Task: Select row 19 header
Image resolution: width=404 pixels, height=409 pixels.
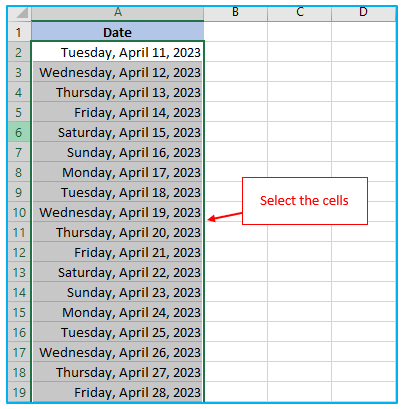Action: 19,392
